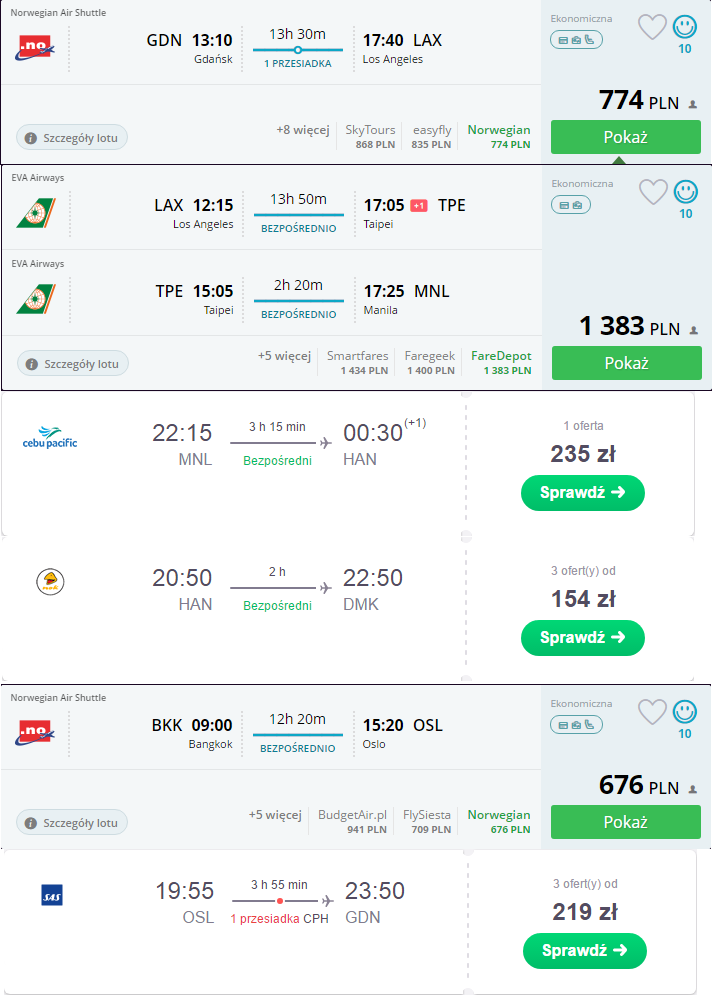Expand Szczegóły lotu for EVA Airways itinerary
The height and width of the screenshot is (995, 712).
(x=73, y=364)
